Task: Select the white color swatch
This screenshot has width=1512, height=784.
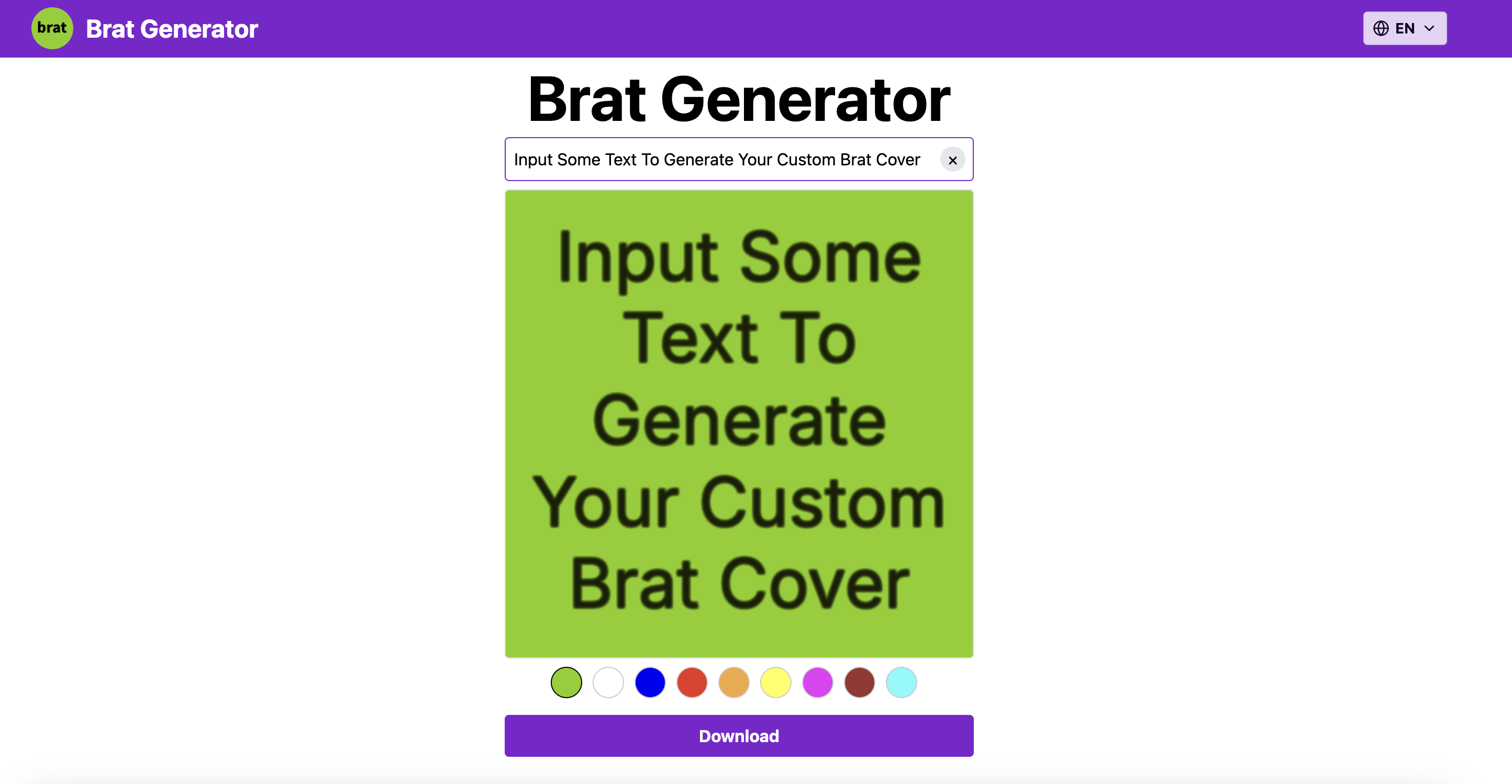Action: pyautogui.click(x=607, y=682)
